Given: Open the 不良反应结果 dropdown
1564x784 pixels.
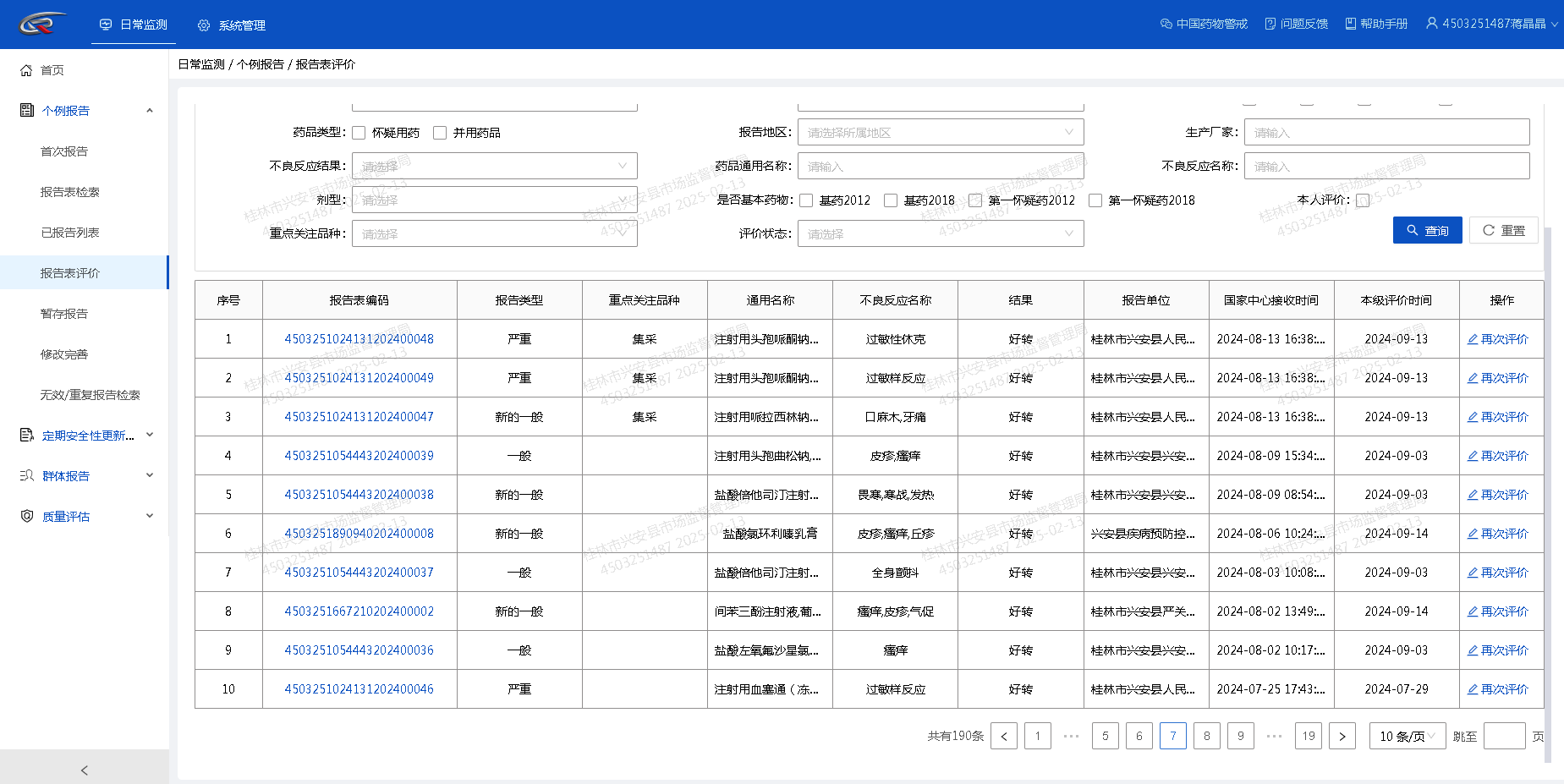Looking at the screenshot, I should click(x=494, y=167).
